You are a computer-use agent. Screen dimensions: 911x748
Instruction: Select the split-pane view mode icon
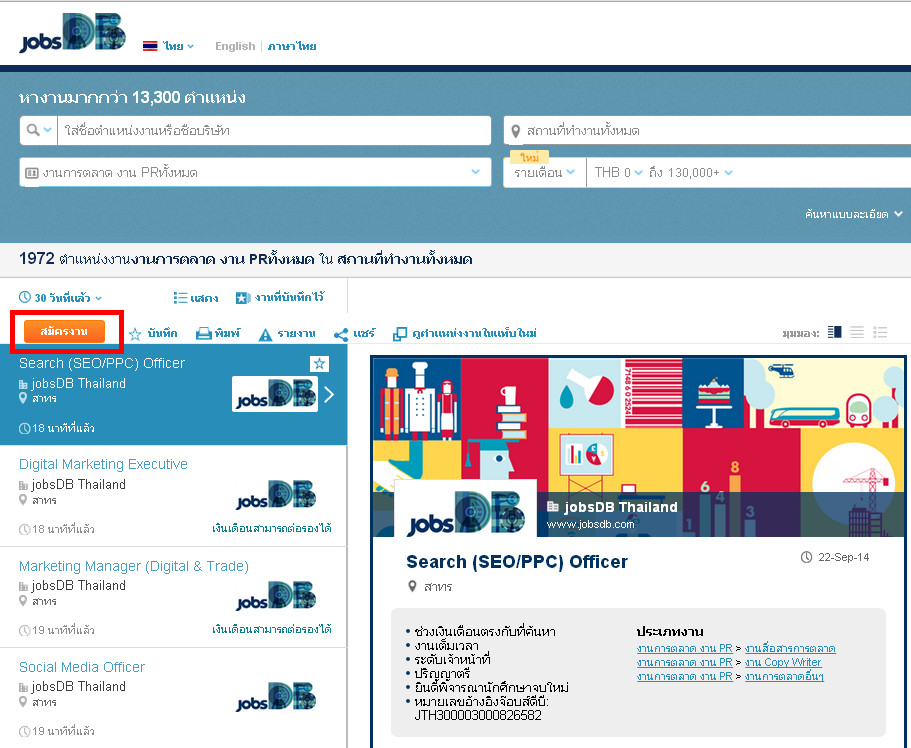point(835,332)
